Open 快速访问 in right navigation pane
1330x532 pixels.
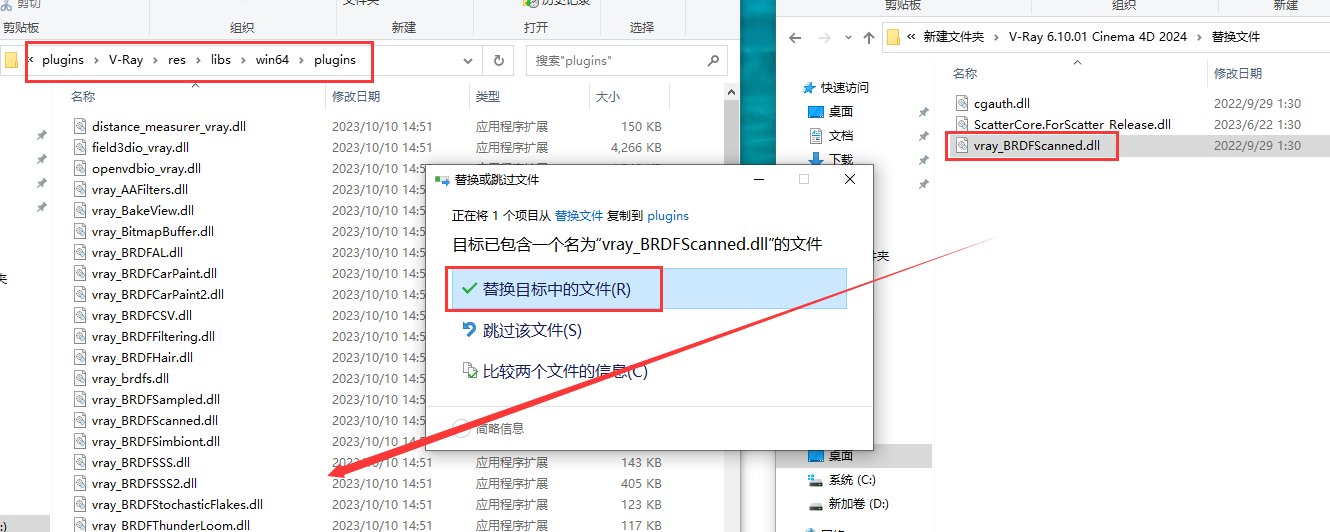click(x=845, y=88)
